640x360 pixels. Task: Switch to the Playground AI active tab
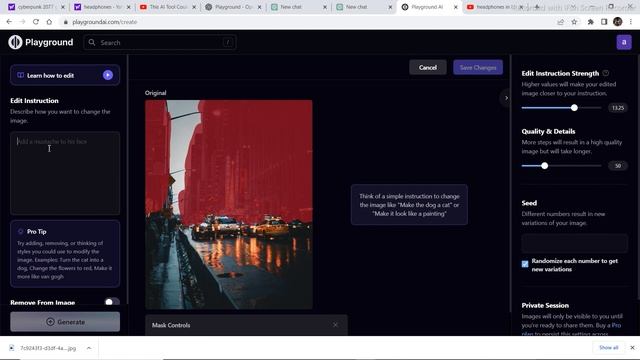point(429,7)
